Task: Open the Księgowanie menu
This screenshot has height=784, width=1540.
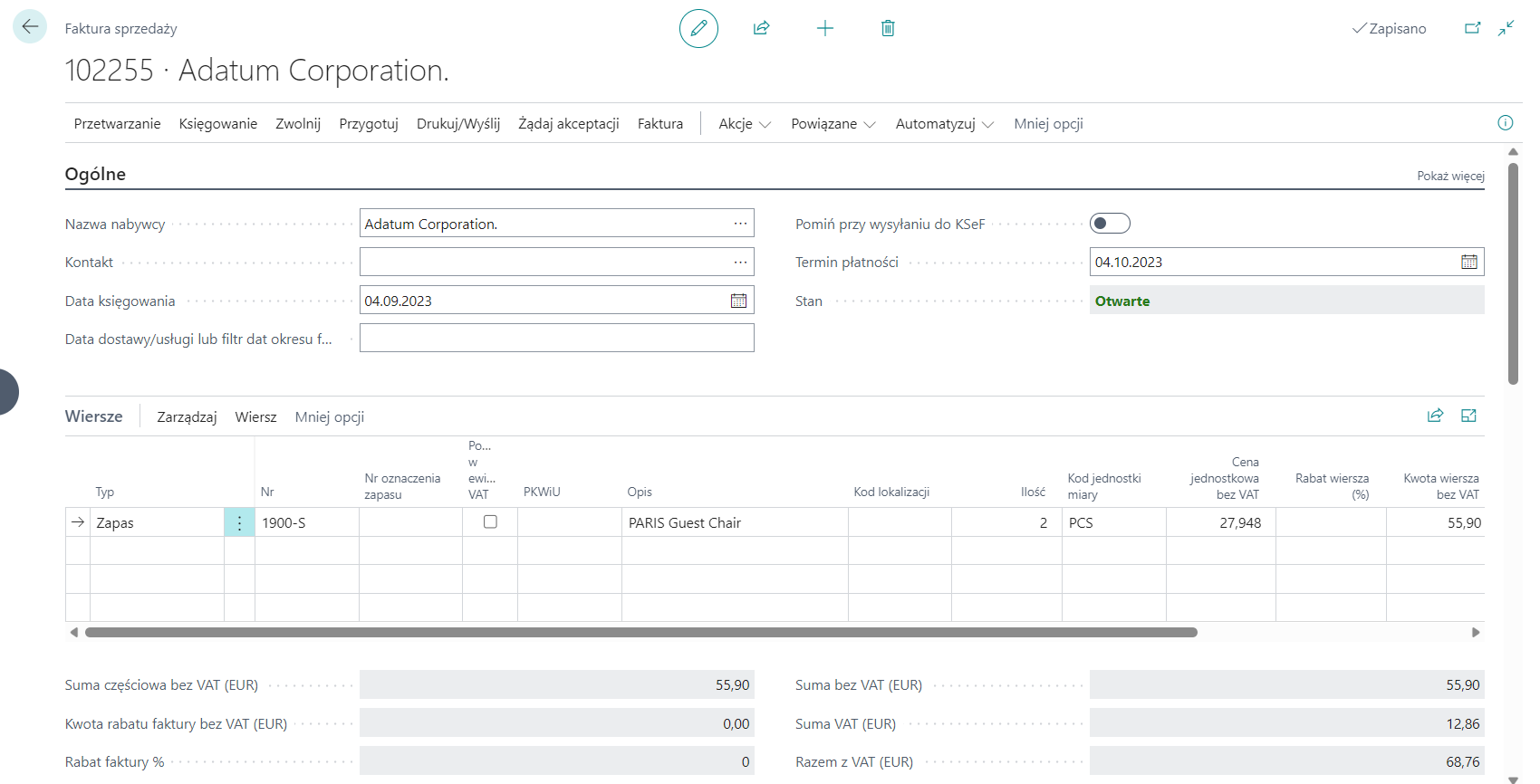Action: [x=217, y=124]
